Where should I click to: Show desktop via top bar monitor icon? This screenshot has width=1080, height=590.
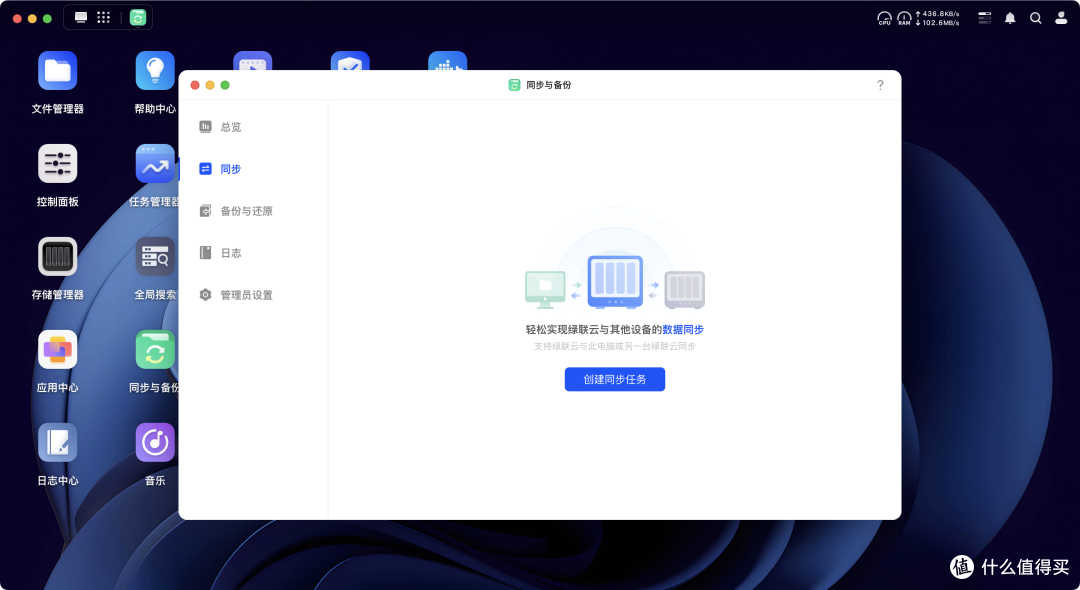click(81, 18)
